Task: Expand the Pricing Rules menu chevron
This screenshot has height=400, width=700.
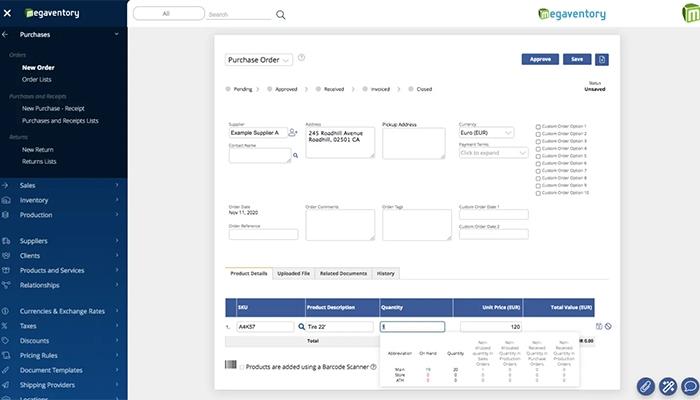Action: coord(117,355)
